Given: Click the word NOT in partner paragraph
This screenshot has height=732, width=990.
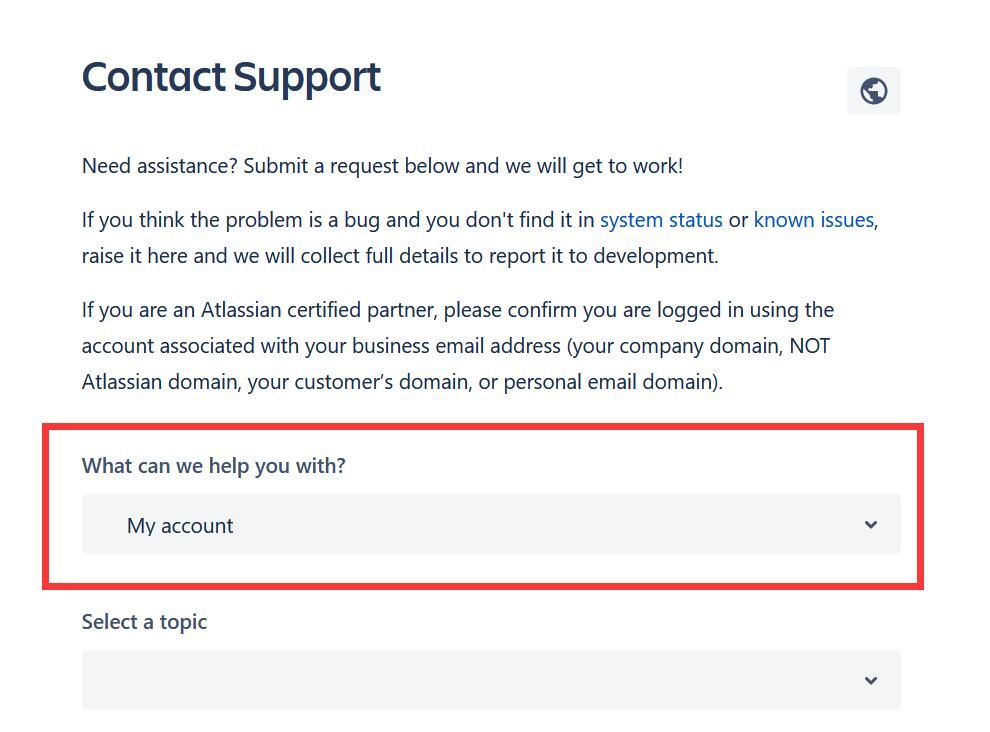Looking at the screenshot, I should tap(809, 346).
